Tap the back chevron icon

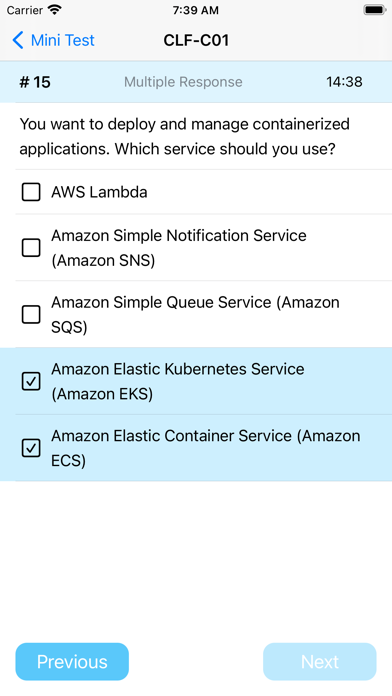[x=18, y=40]
